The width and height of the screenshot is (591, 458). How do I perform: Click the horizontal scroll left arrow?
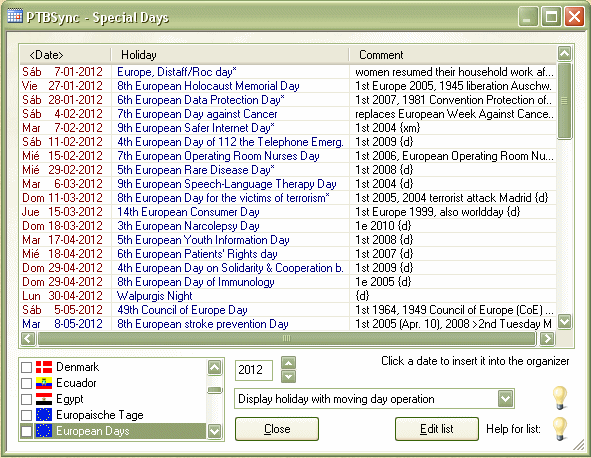pyautogui.click(x=28, y=339)
